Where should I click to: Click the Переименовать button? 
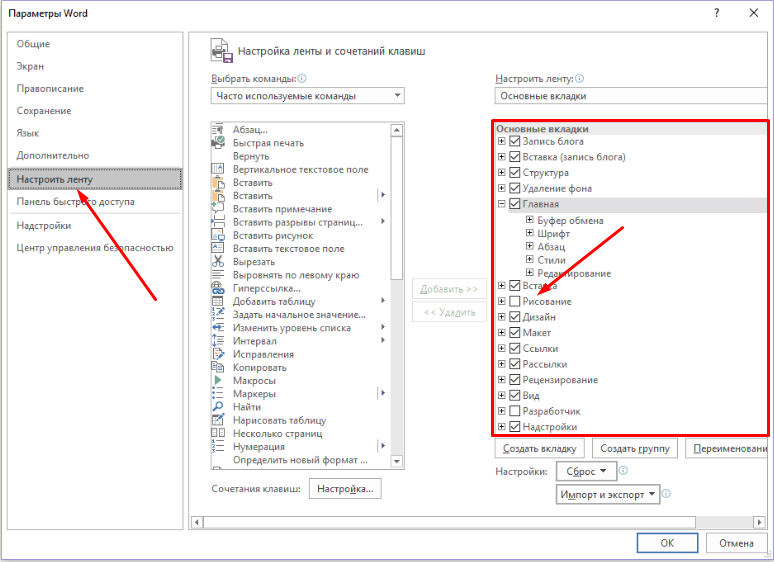(727, 449)
